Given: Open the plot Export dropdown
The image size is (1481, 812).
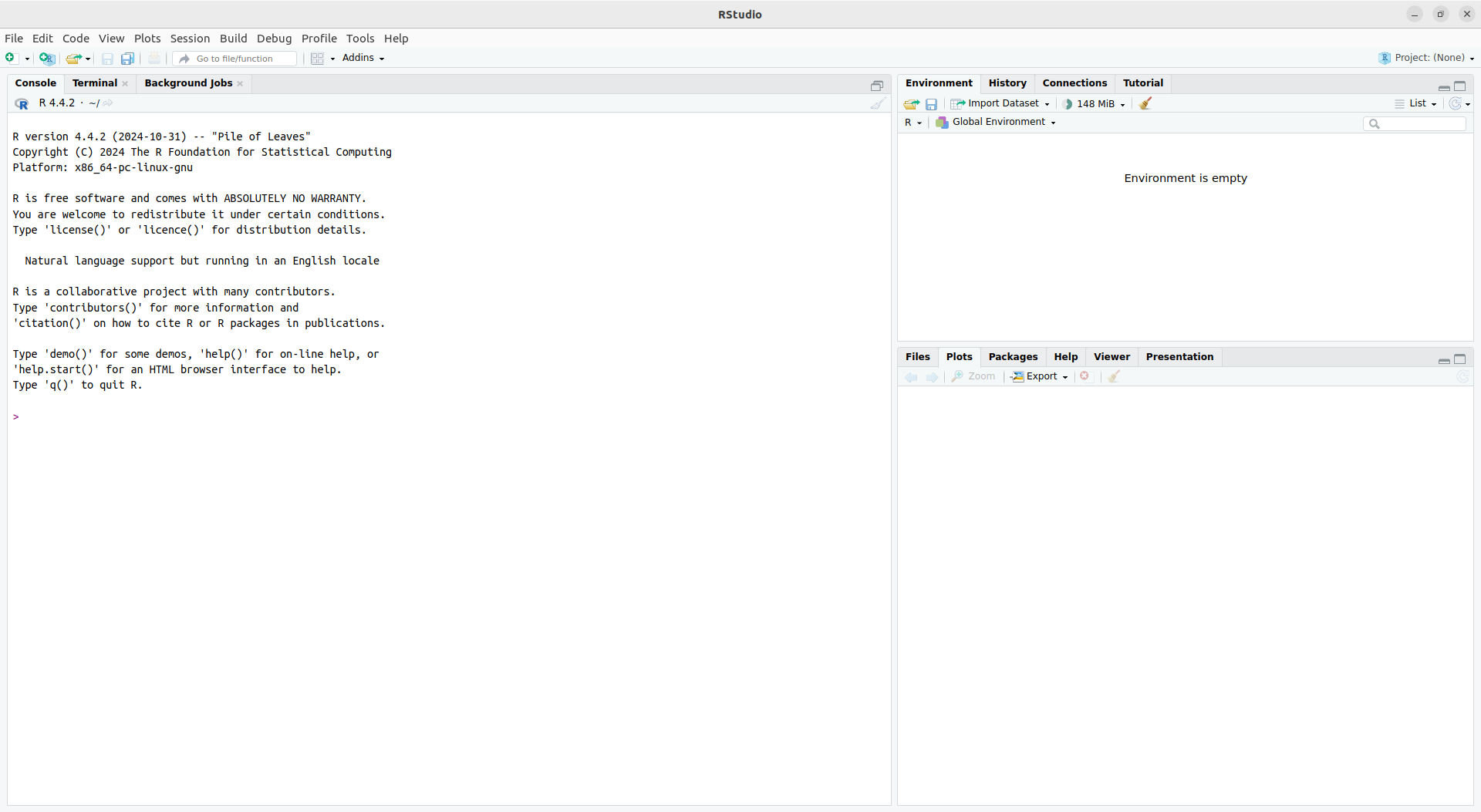Looking at the screenshot, I should 1040,376.
